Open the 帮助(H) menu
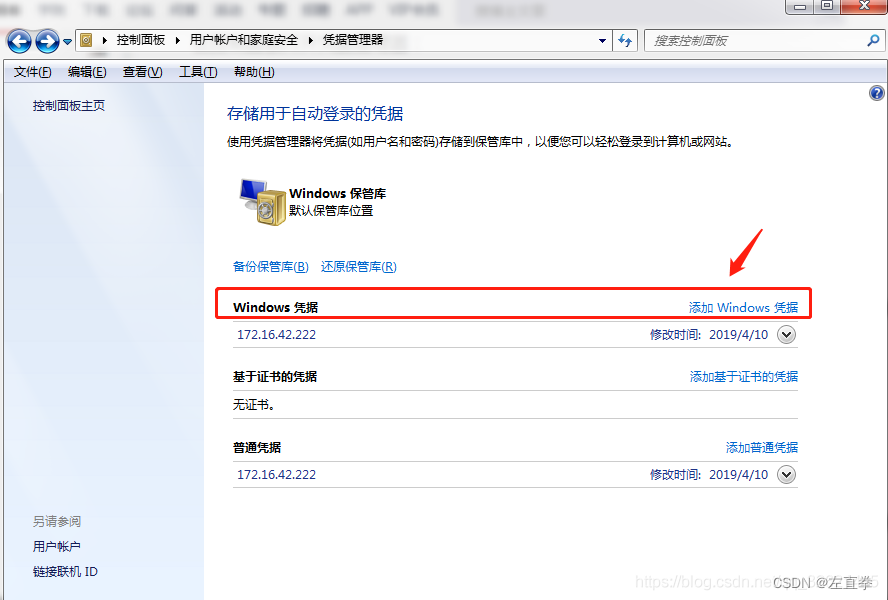Image resolution: width=888 pixels, height=600 pixels. tap(254, 72)
